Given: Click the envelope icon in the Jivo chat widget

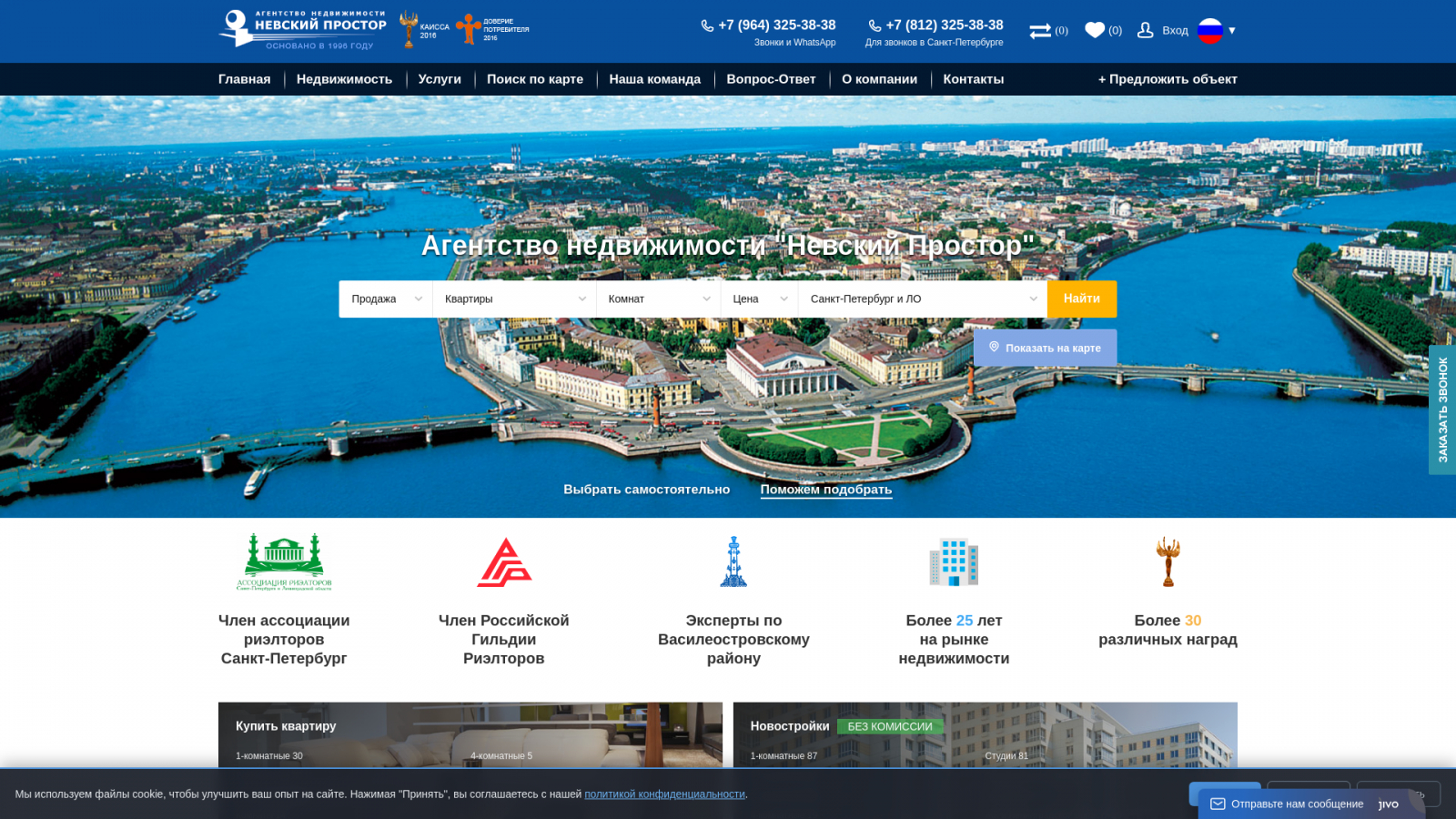Looking at the screenshot, I should [1218, 804].
